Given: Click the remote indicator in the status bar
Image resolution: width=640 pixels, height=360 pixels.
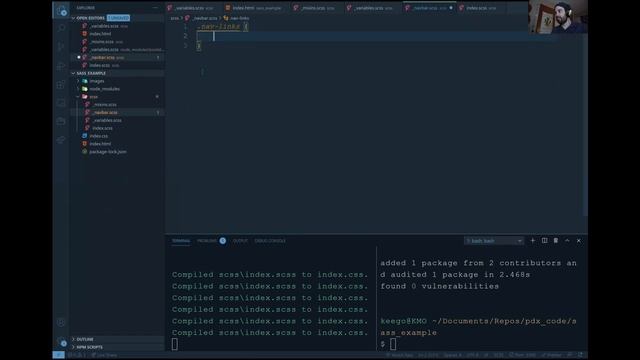Looking at the screenshot, I should pos(58,355).
